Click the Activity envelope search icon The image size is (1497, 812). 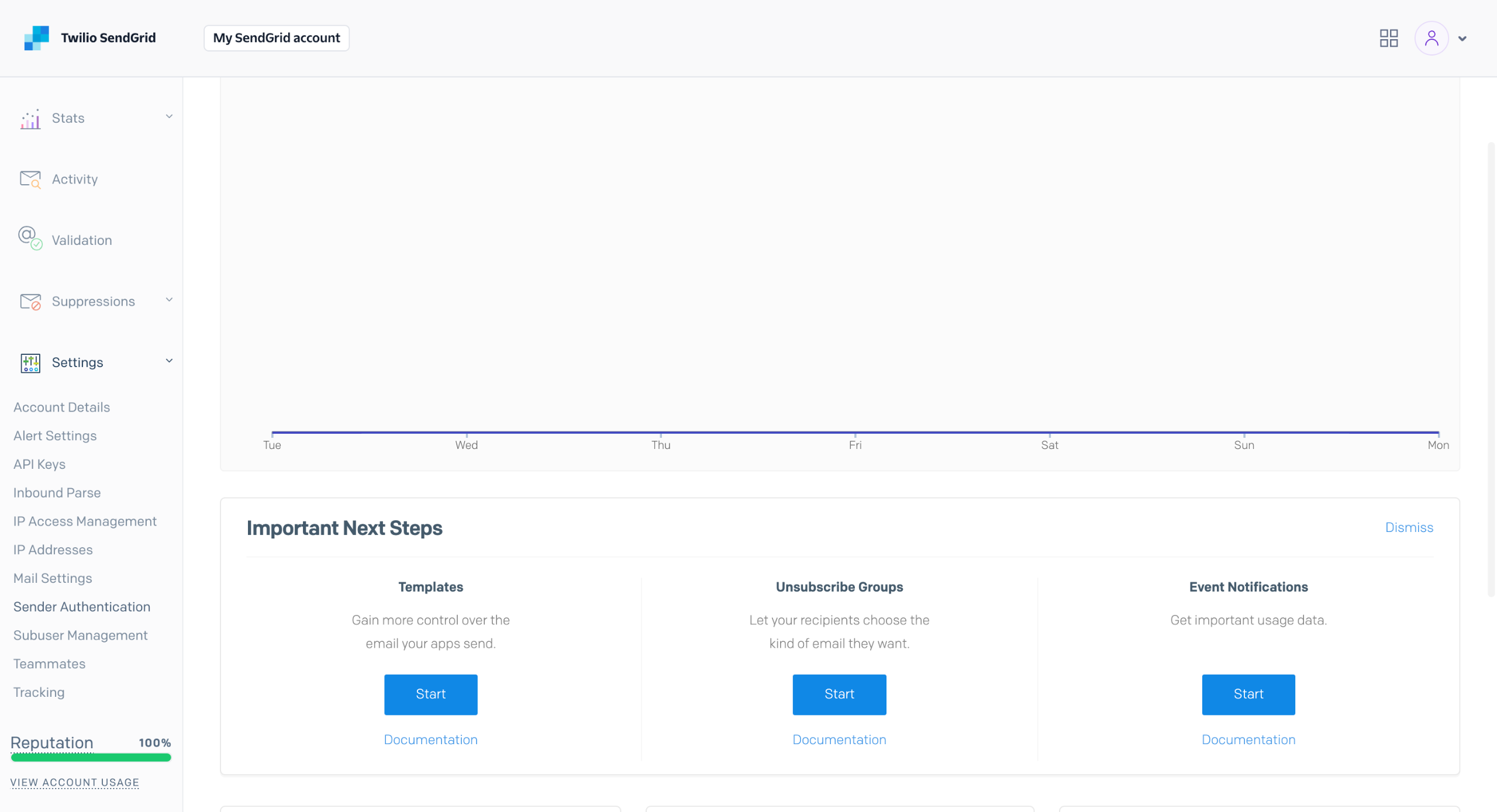30,179
